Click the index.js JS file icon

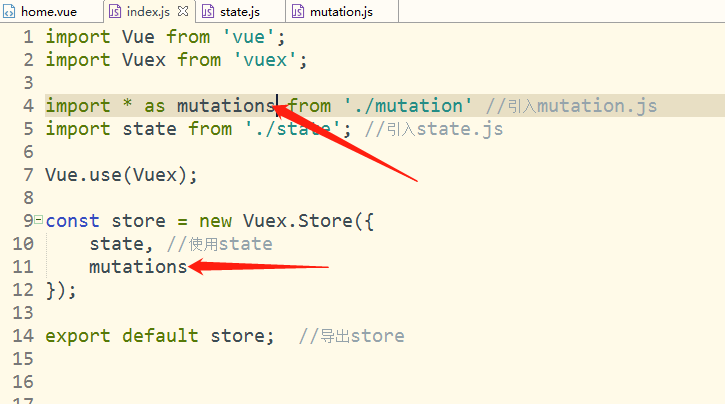pos(115,12)
